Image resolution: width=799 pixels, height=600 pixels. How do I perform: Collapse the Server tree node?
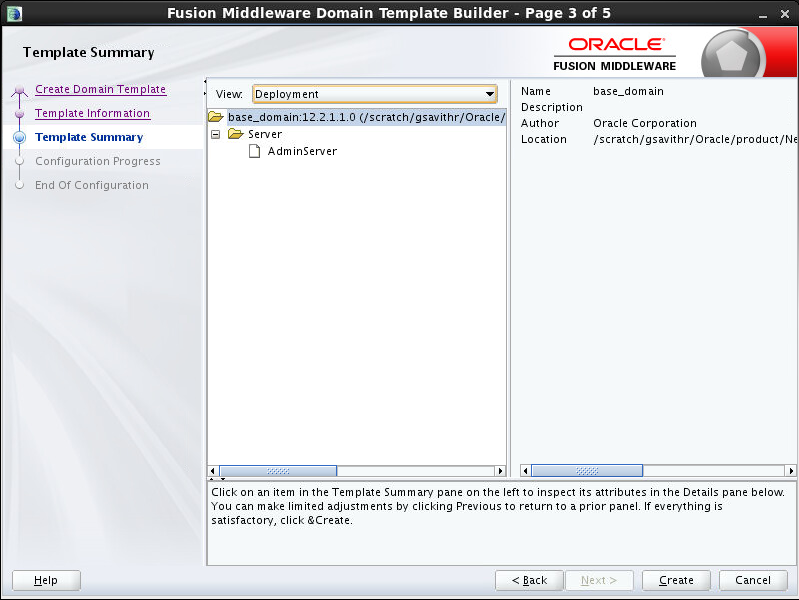coord(216,135)
